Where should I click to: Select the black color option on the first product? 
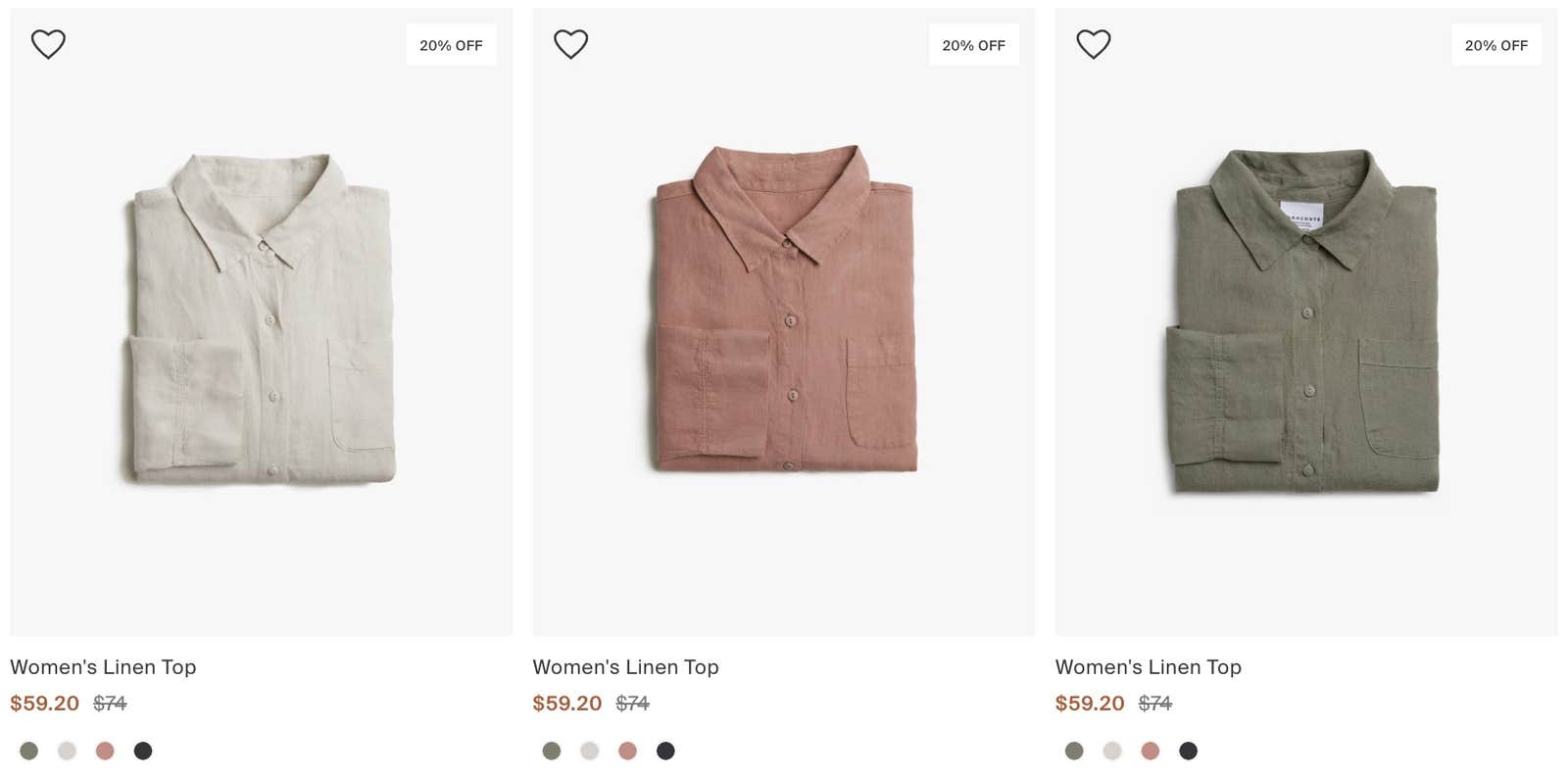(144, 751)
